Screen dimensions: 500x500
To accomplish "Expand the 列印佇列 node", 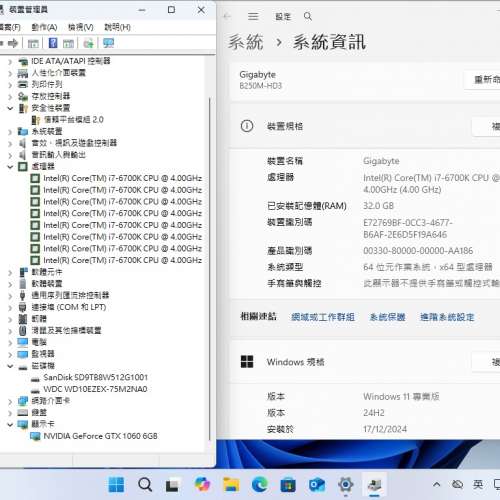I will tap(10, 85).
